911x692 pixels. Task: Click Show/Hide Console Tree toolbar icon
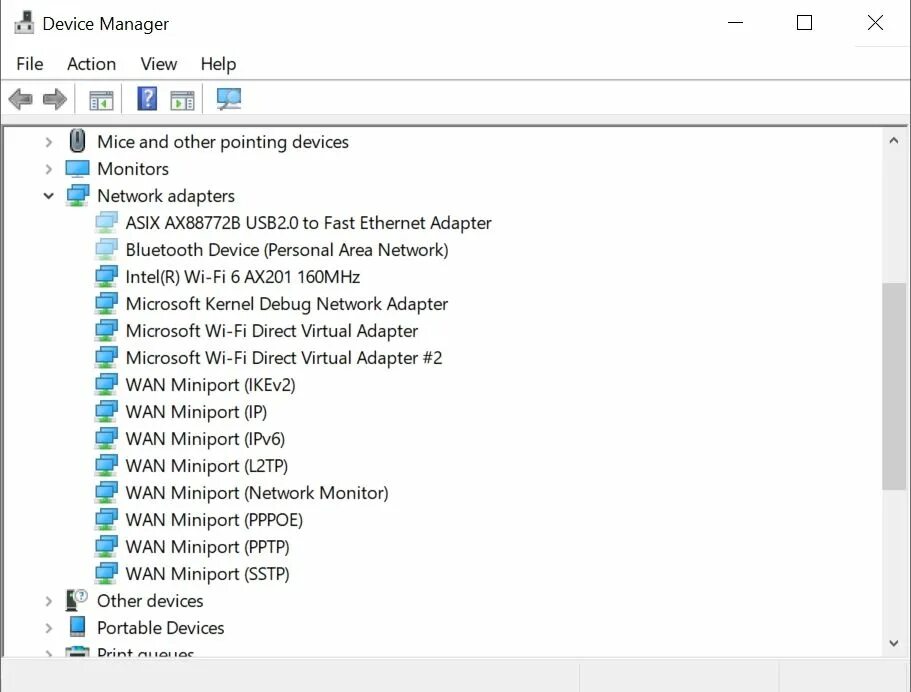coord(101,99)
